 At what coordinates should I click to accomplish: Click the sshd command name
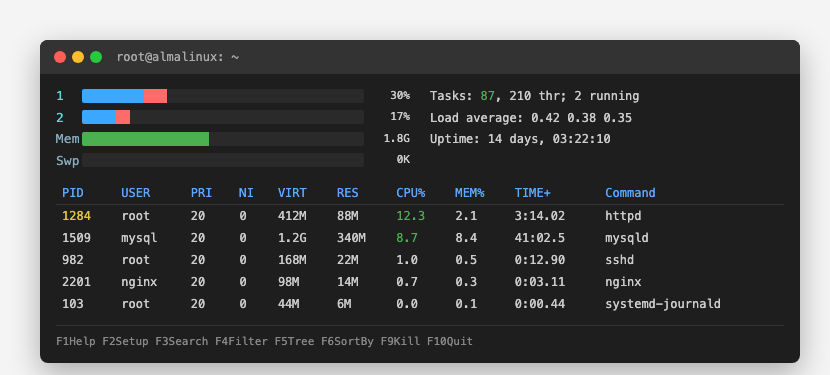[620, 260]
